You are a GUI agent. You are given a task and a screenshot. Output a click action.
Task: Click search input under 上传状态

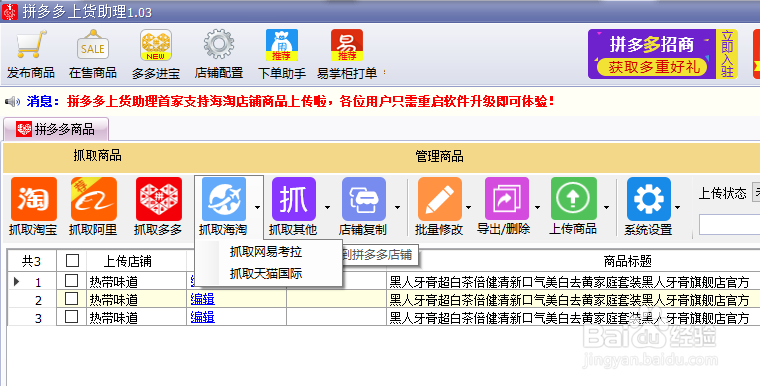tap(729, 225)
